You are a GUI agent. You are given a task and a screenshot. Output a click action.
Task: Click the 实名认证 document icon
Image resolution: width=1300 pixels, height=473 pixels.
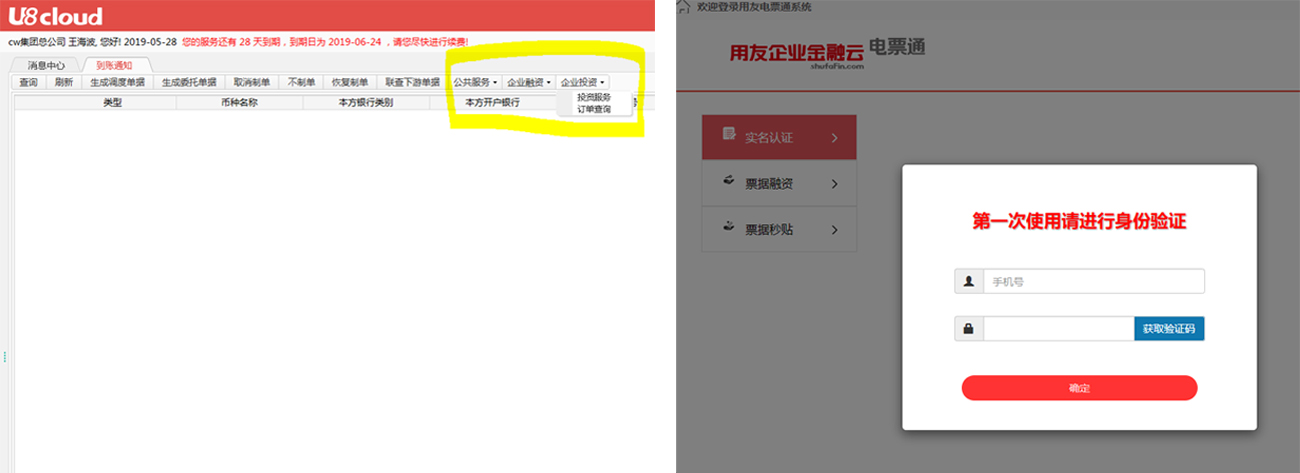click(729, 135)
